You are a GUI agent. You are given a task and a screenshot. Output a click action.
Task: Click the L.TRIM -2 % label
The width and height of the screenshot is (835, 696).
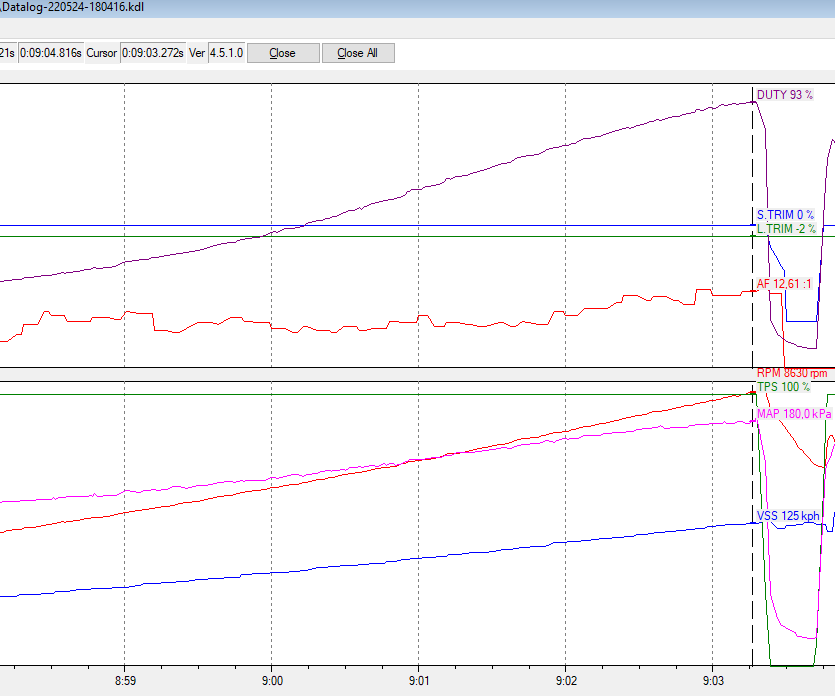[x=785, y=229]
